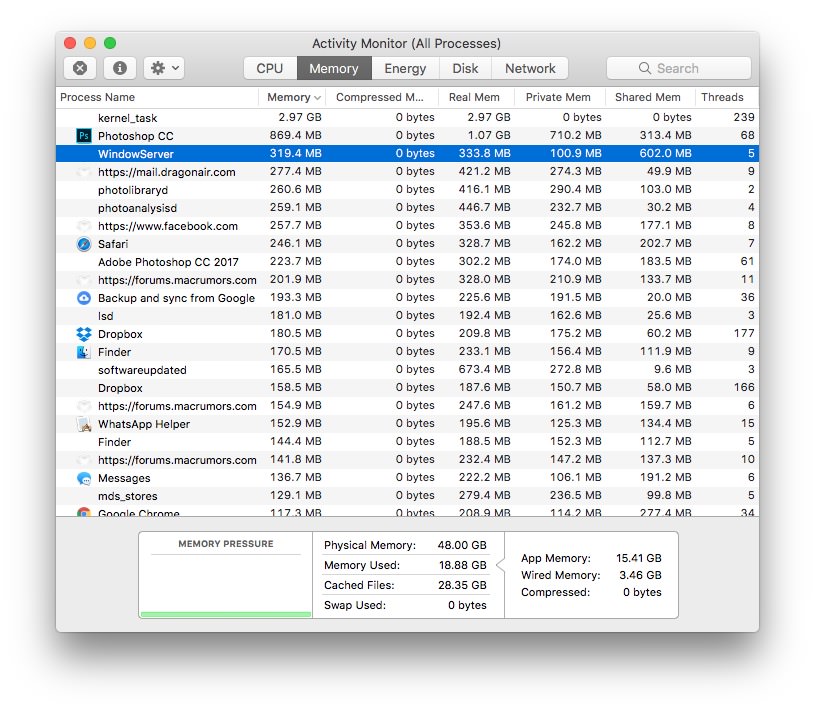This screenshot has width=815, height=712.
Task: Select forums.macrumors.com row using 154.9 MB
Action: point(407,406)
